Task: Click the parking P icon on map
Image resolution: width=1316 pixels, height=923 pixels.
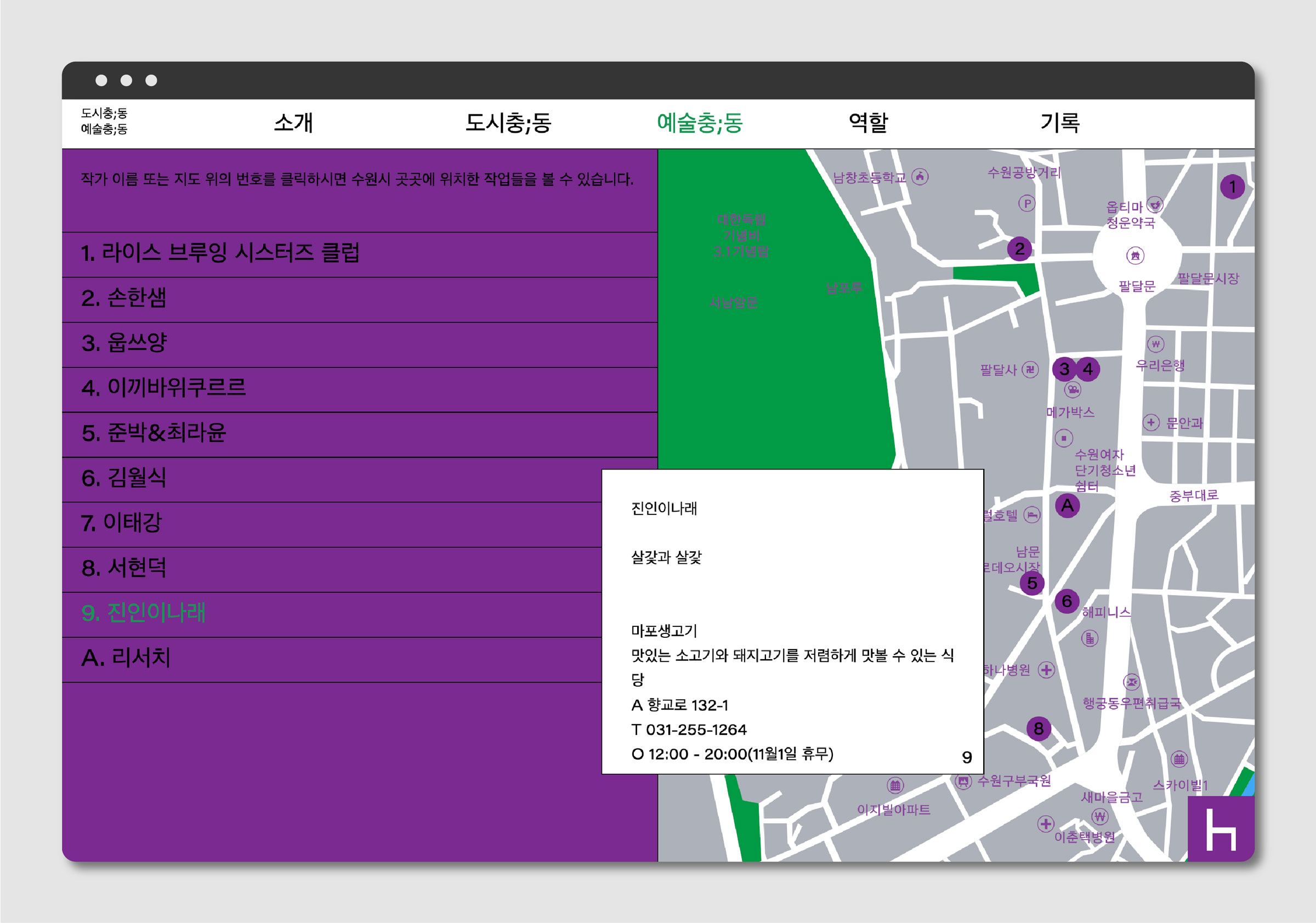Action: click(1026, 203)
